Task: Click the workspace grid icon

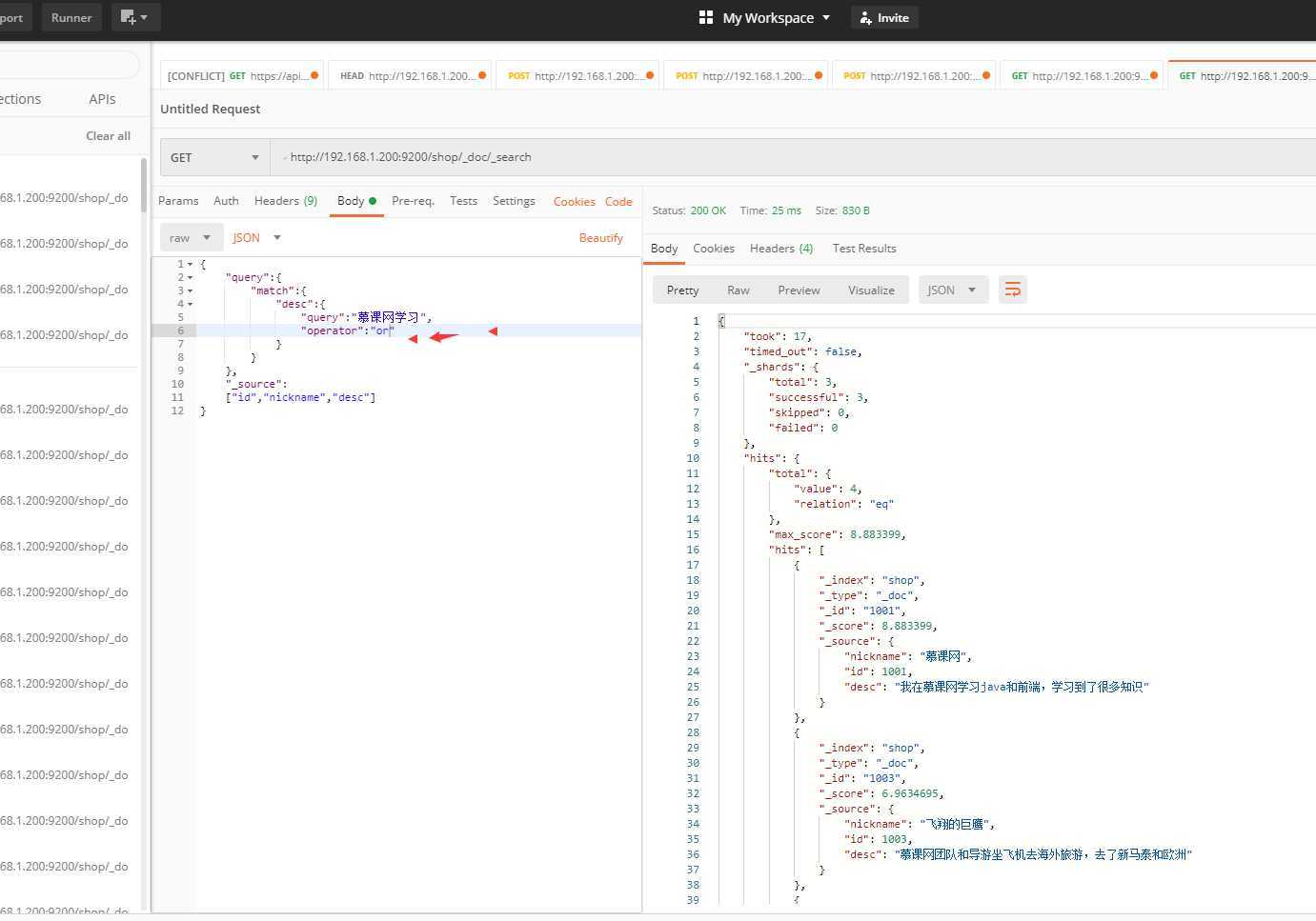Action: (706, 17)
